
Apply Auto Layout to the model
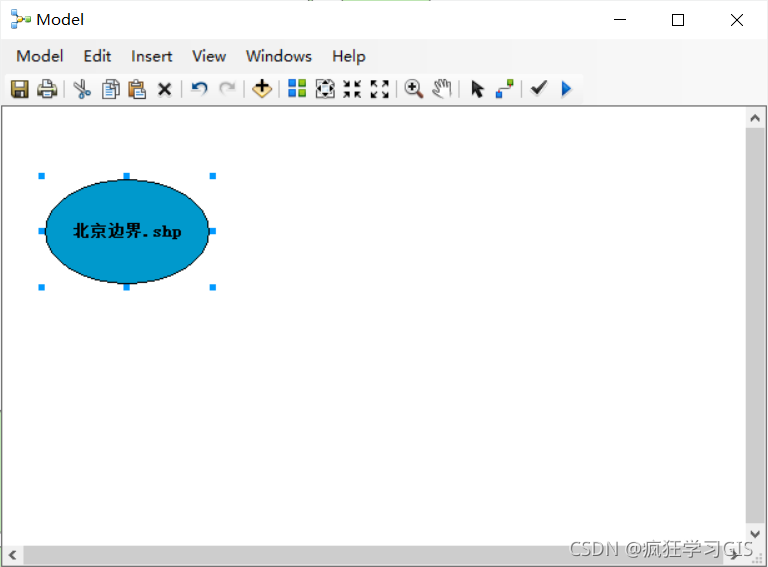click(297, 89)
